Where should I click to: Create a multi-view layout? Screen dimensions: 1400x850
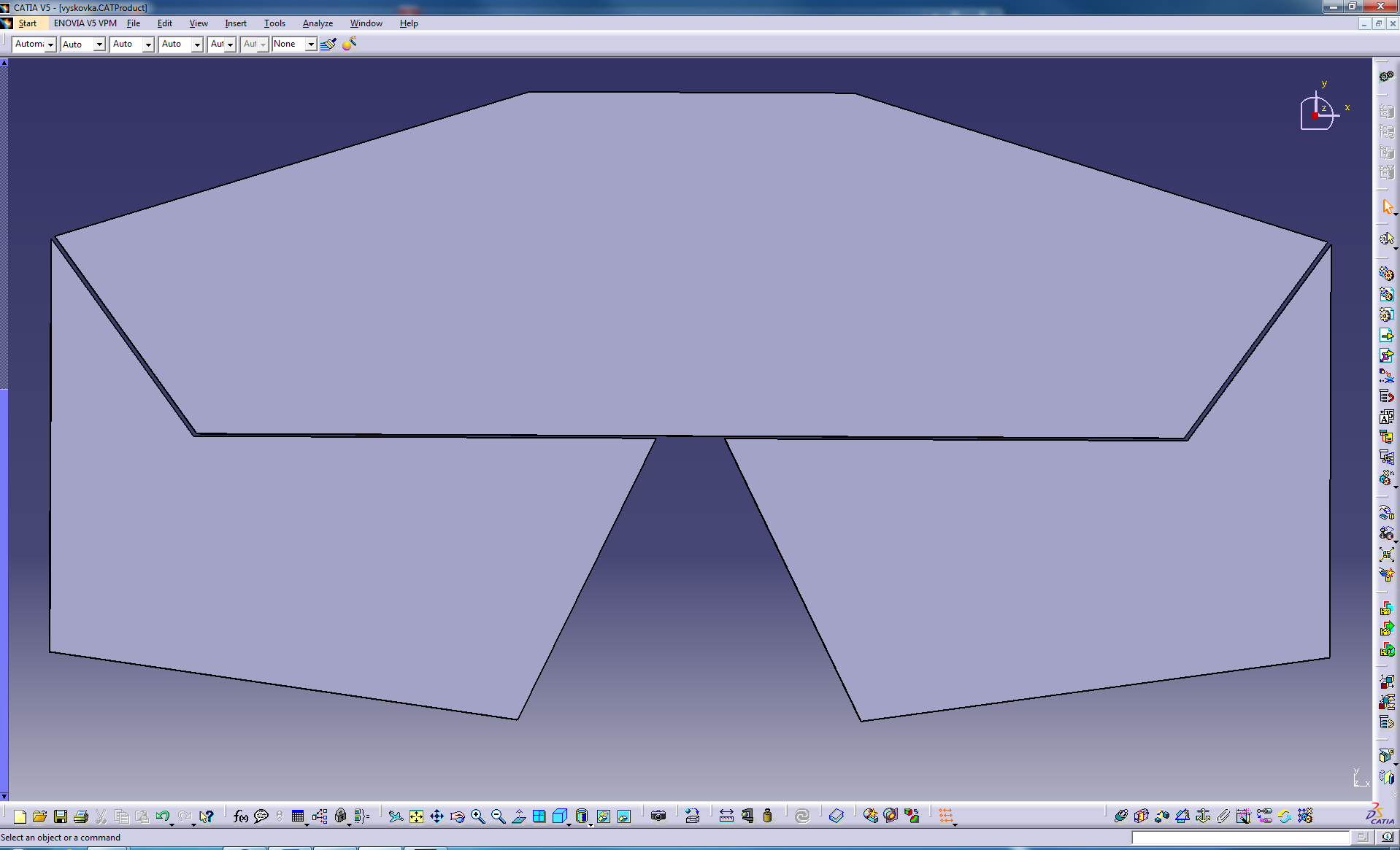pyautogui.click(x=539, y=816)
